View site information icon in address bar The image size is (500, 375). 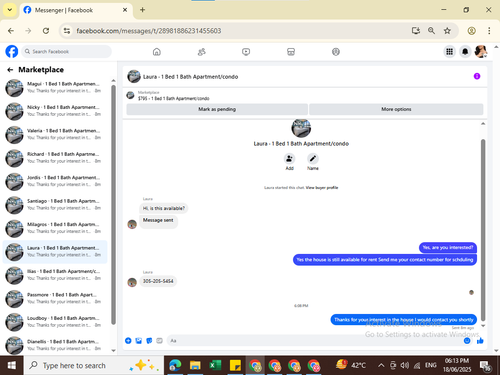click(67, 31)
